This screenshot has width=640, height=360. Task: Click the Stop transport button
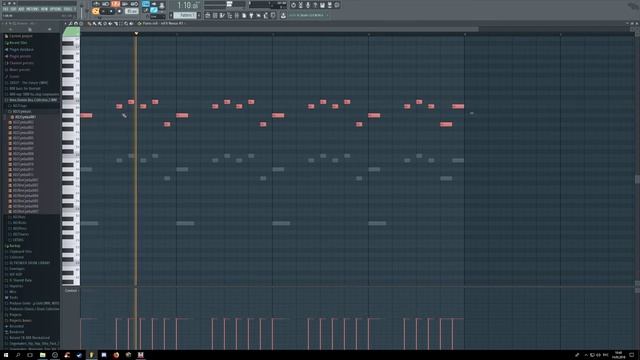tap(111, 11)
